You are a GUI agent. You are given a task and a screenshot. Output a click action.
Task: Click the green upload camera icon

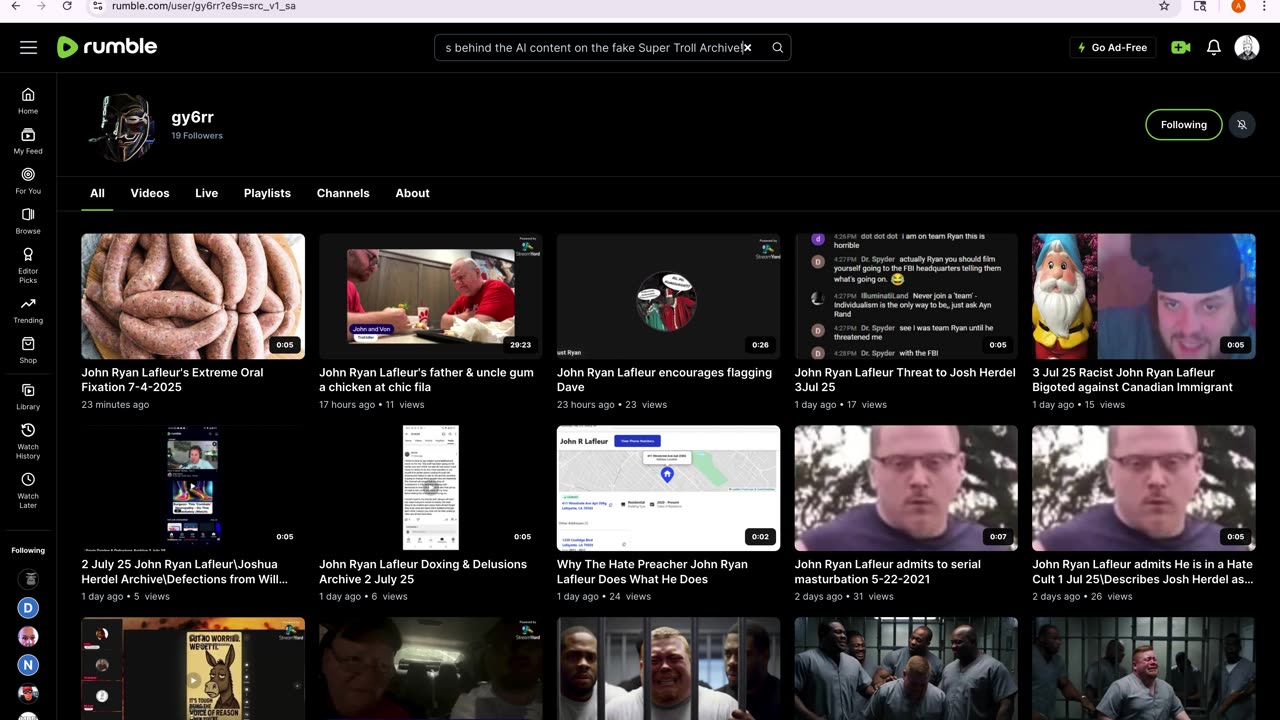click(1181, 47)
